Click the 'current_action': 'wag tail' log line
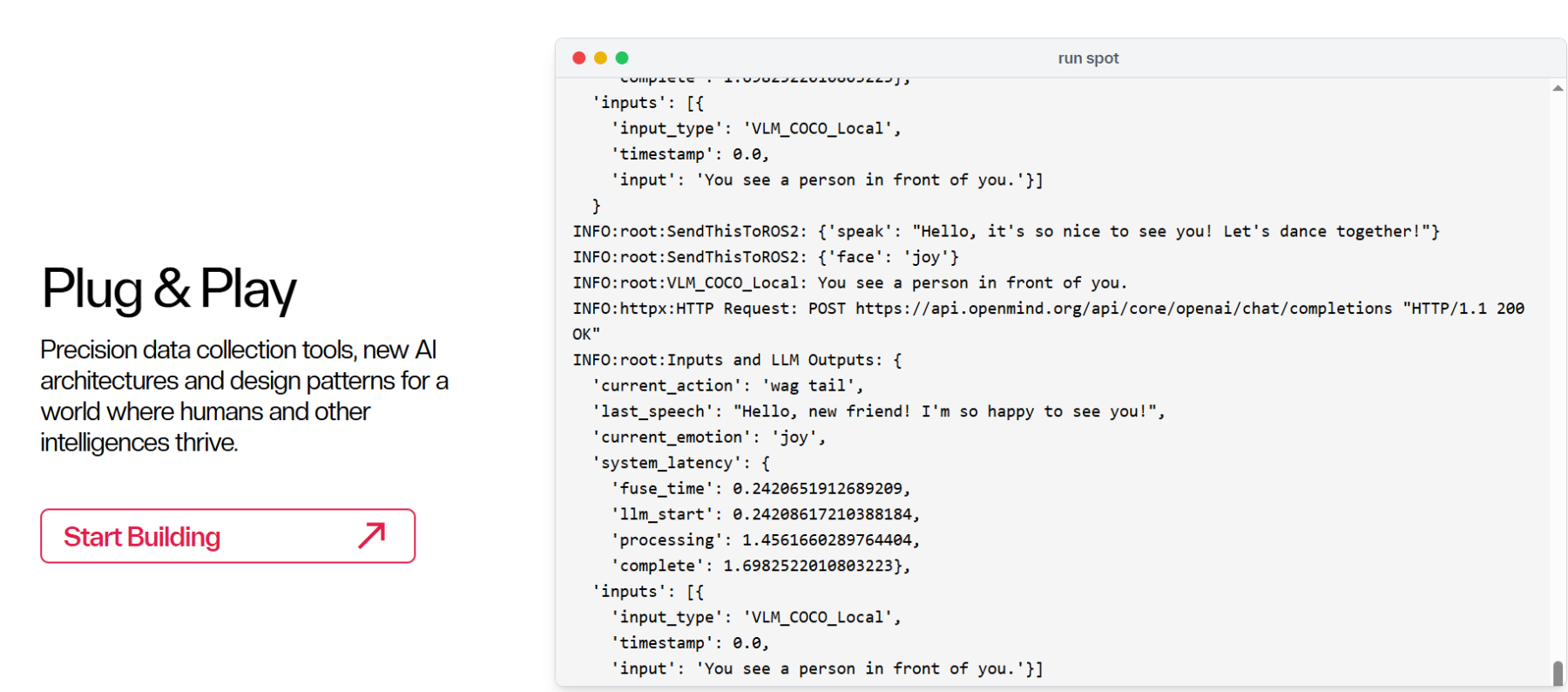The width and height of the screenshot is (1568, 692). 727,385
